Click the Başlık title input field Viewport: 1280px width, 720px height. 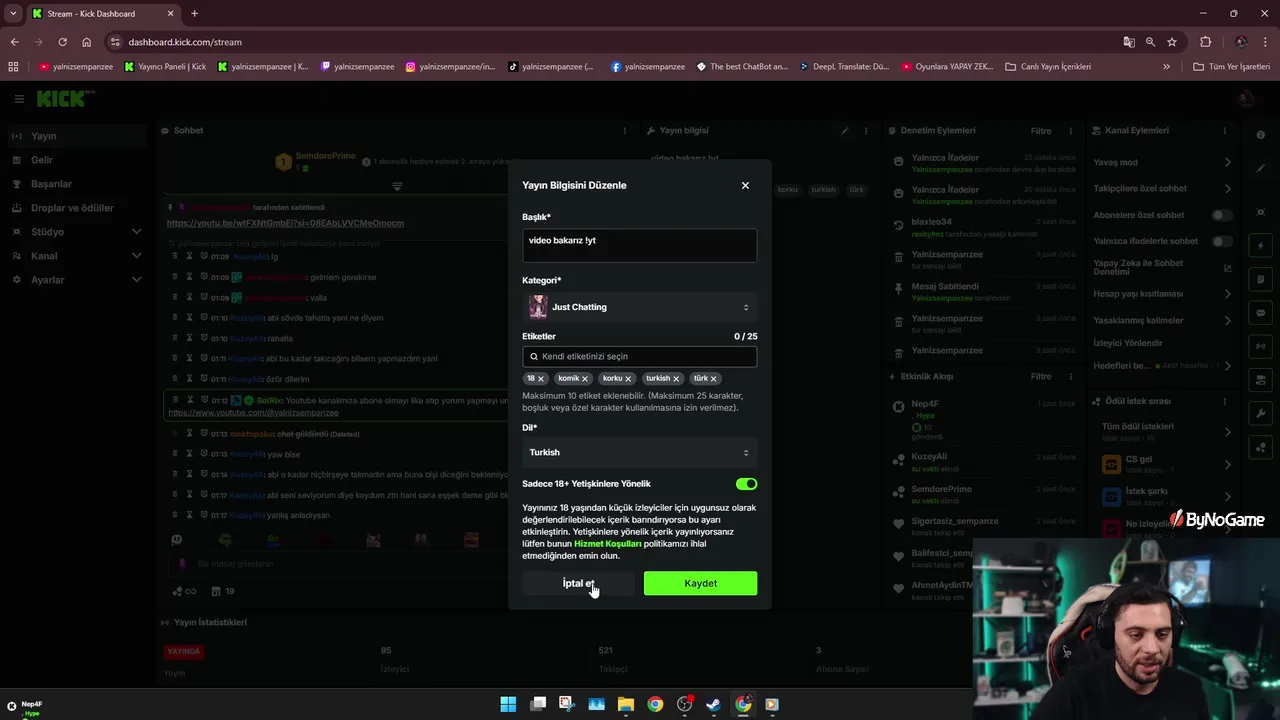(639, 245)
